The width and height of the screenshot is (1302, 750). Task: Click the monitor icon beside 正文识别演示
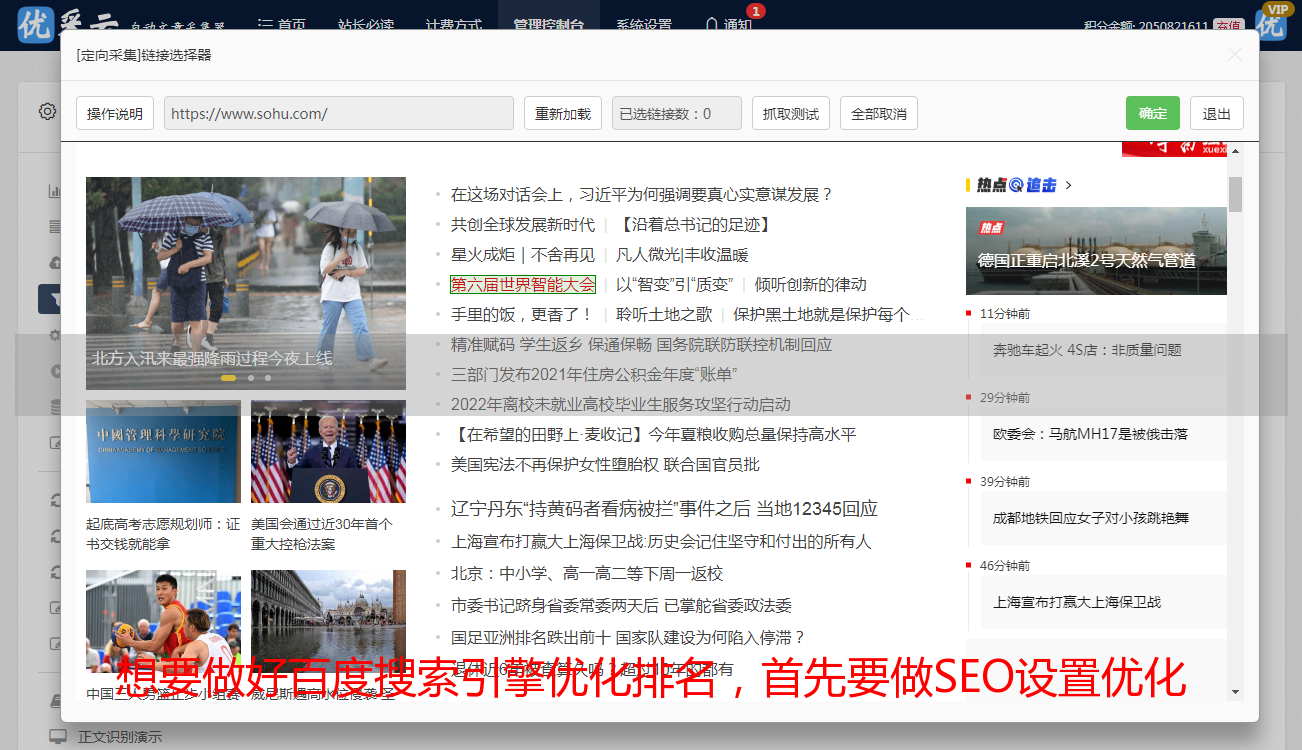(x=58, y=737)
